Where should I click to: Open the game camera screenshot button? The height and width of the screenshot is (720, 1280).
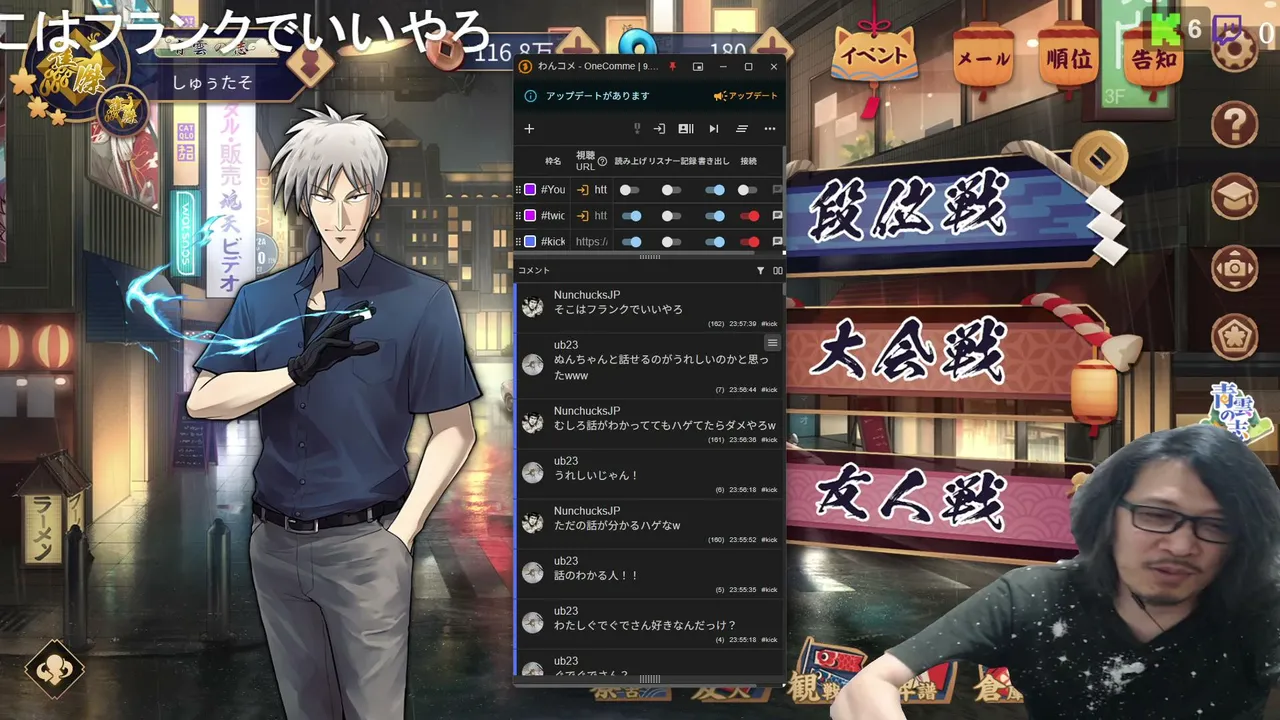[x=1235, y=267]
